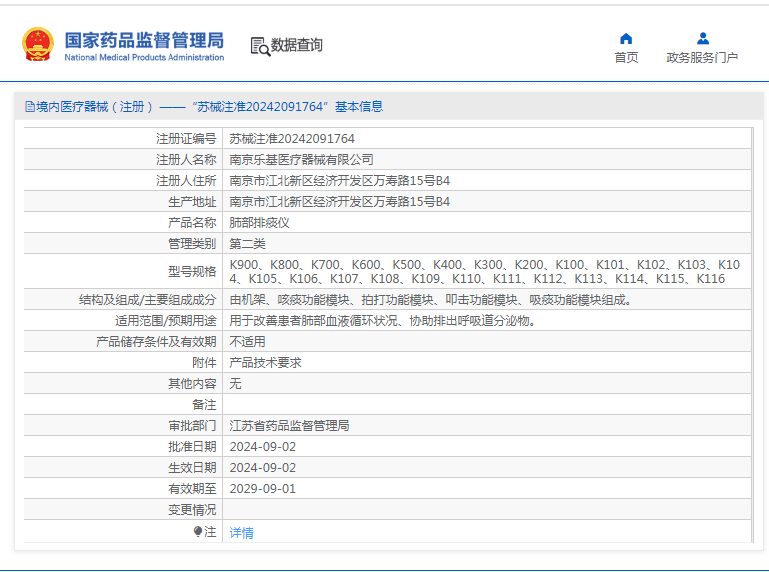Click the 产品储存条件及有效期 label
Image resolution: width=769 pixels, height=572 pixels.
coord(156,342)
